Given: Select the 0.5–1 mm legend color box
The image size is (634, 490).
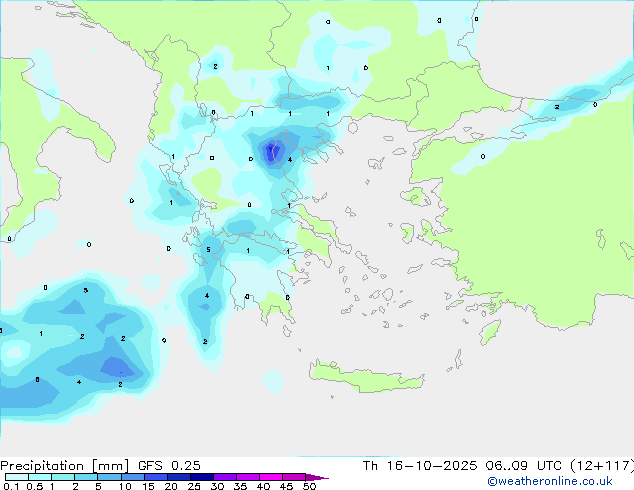Looking at the screenshot, I should pos(40,477).
